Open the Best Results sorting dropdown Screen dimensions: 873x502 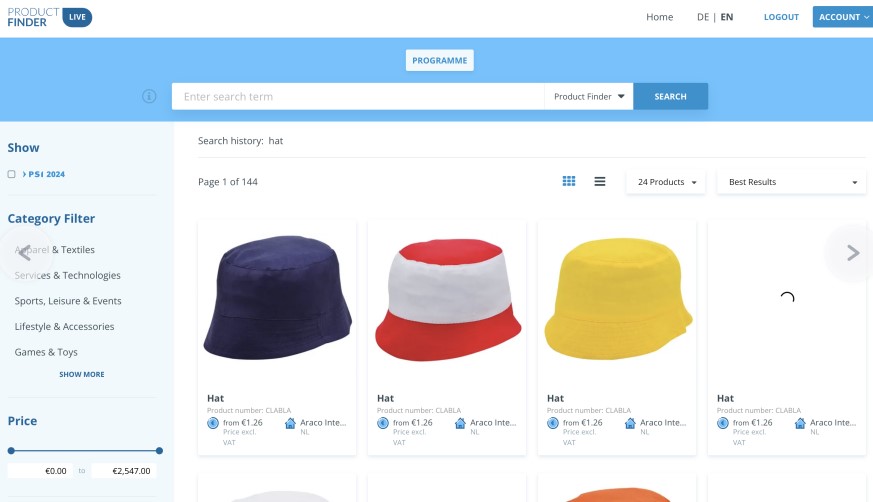[791, 182]
